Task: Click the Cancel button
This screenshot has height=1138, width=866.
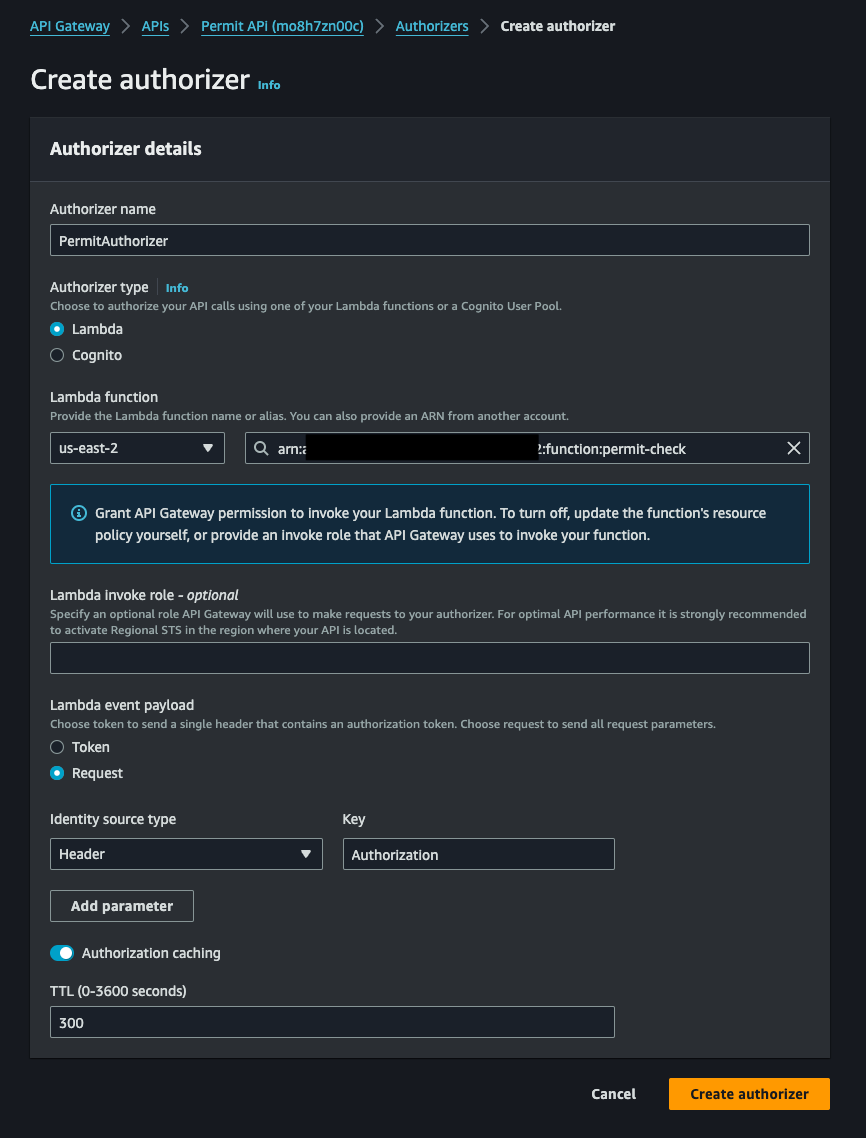Action: coord(613,1094)
